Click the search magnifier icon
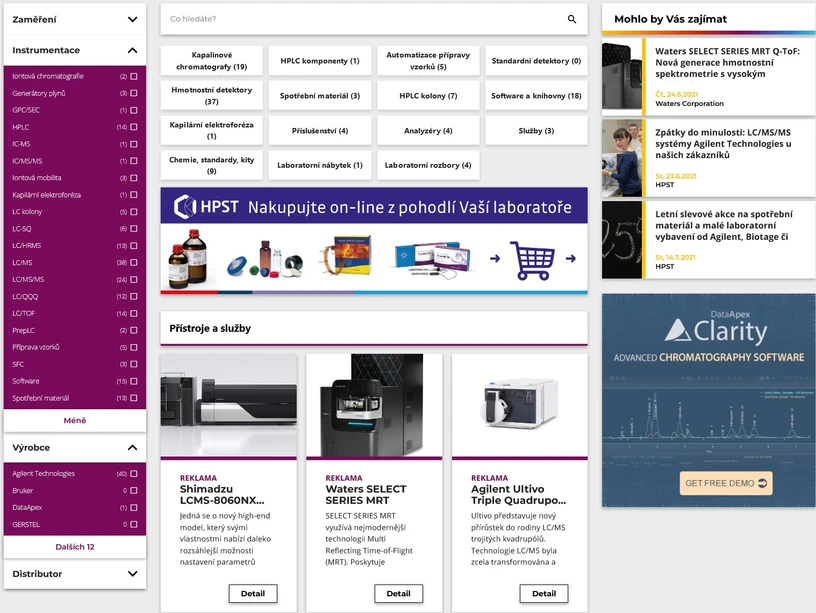Screen dimensions: 816x613 [x=571, y=19]
